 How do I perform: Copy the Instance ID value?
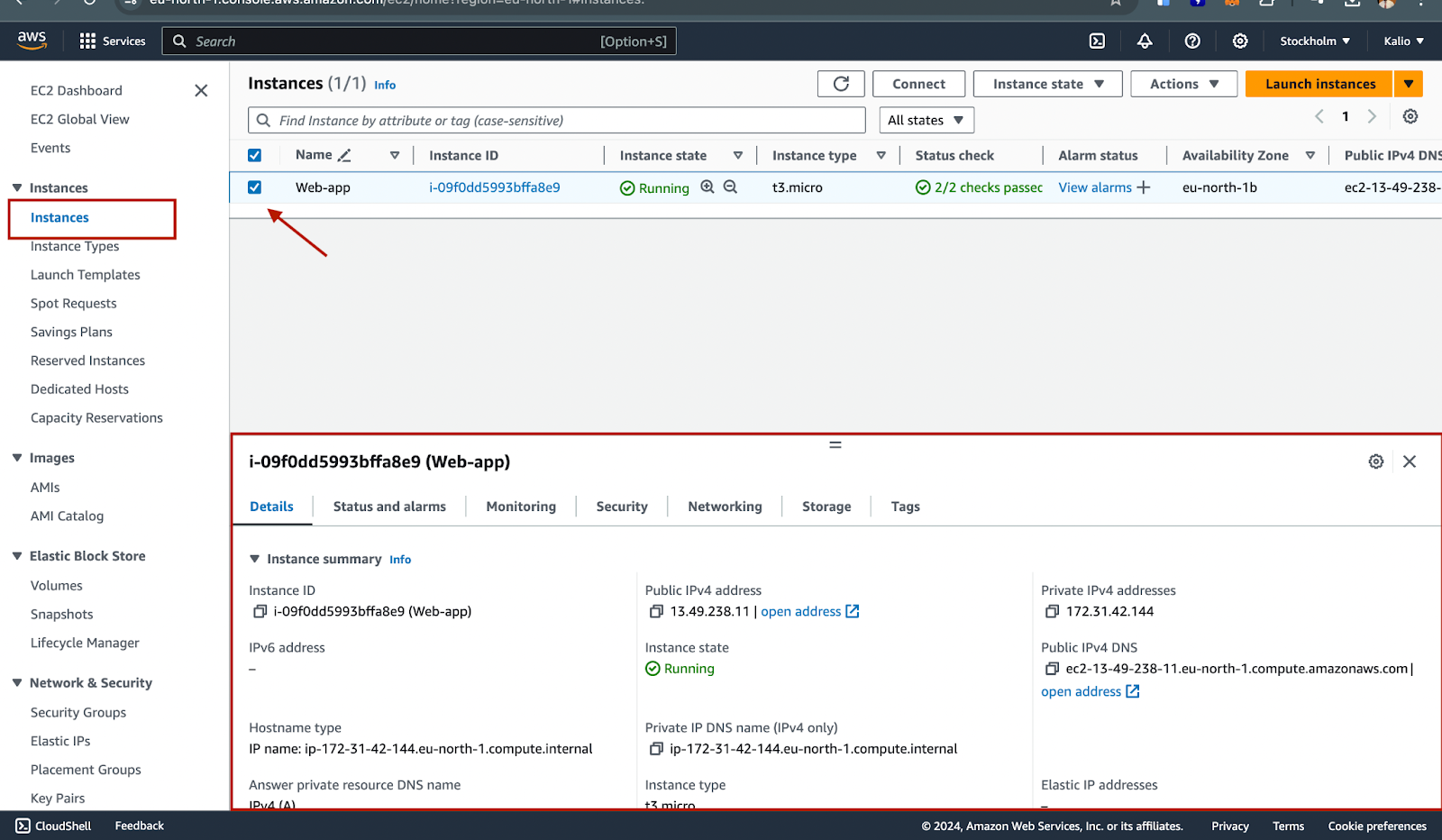tap(260, 611)
